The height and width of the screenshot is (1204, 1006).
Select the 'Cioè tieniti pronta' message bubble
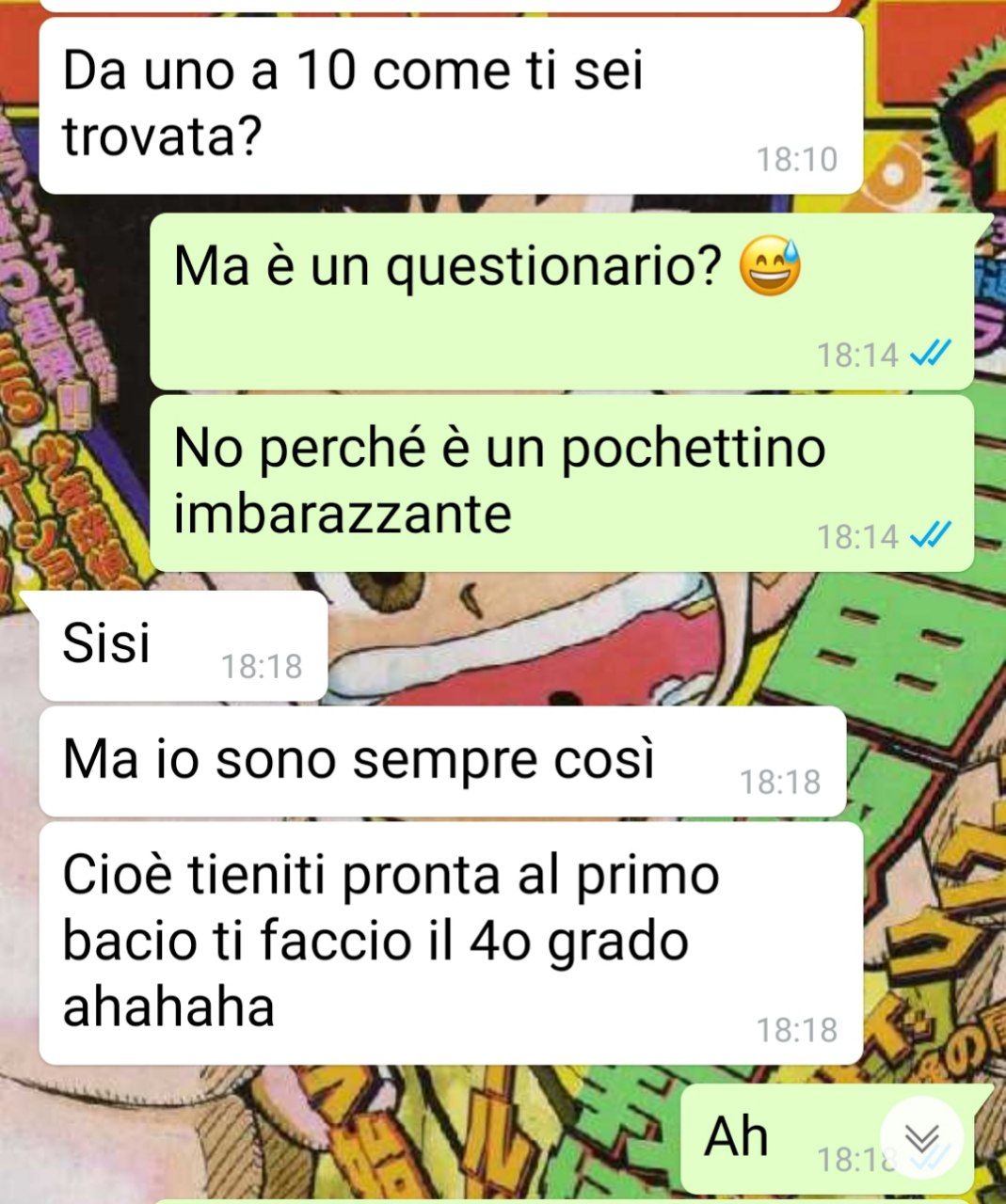tap(451, 943)
